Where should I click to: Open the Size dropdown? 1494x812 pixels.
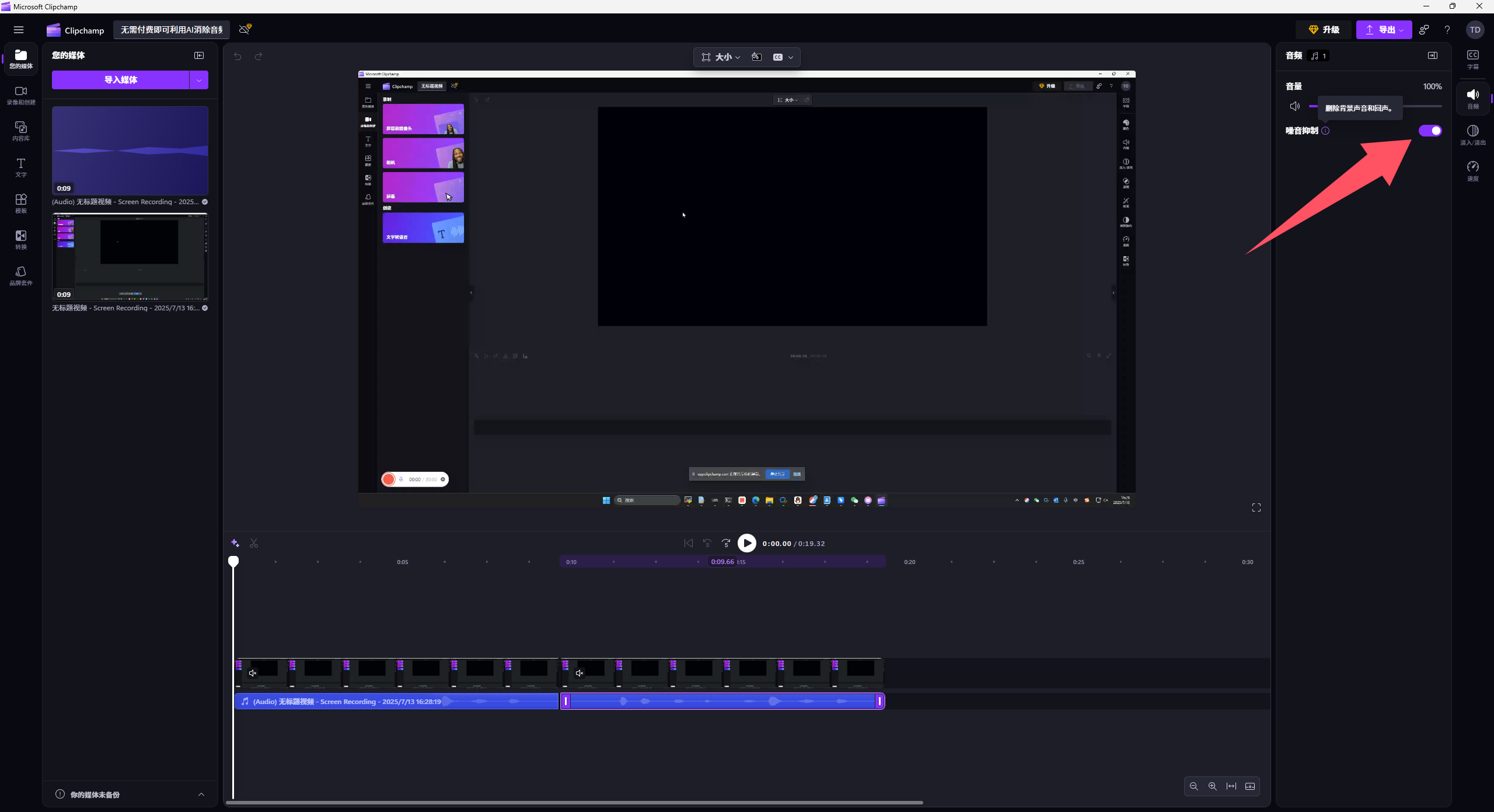[x=721, y=57]
